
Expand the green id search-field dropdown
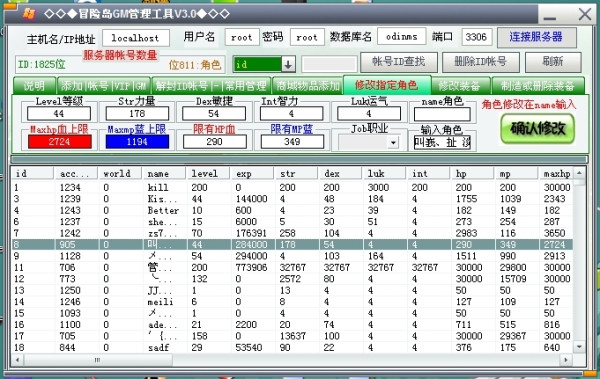pyautogui.click(x=289, y=64)
